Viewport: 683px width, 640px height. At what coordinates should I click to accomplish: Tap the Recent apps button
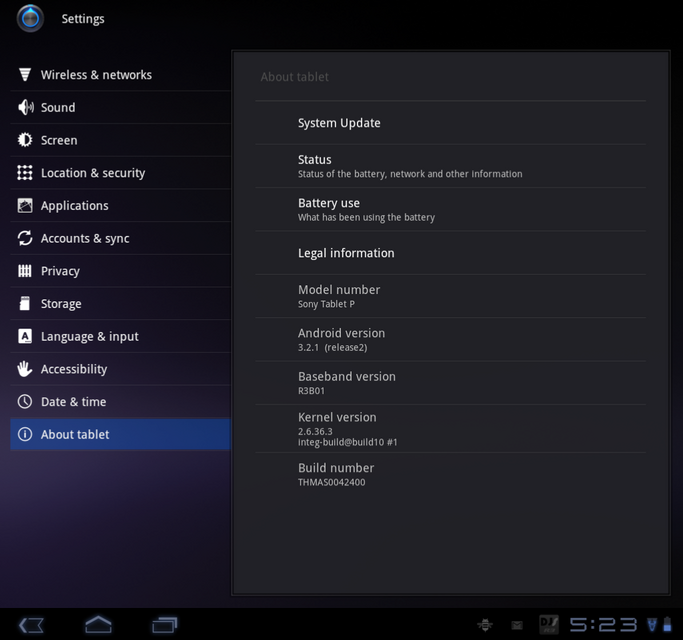tap(165, 625)
